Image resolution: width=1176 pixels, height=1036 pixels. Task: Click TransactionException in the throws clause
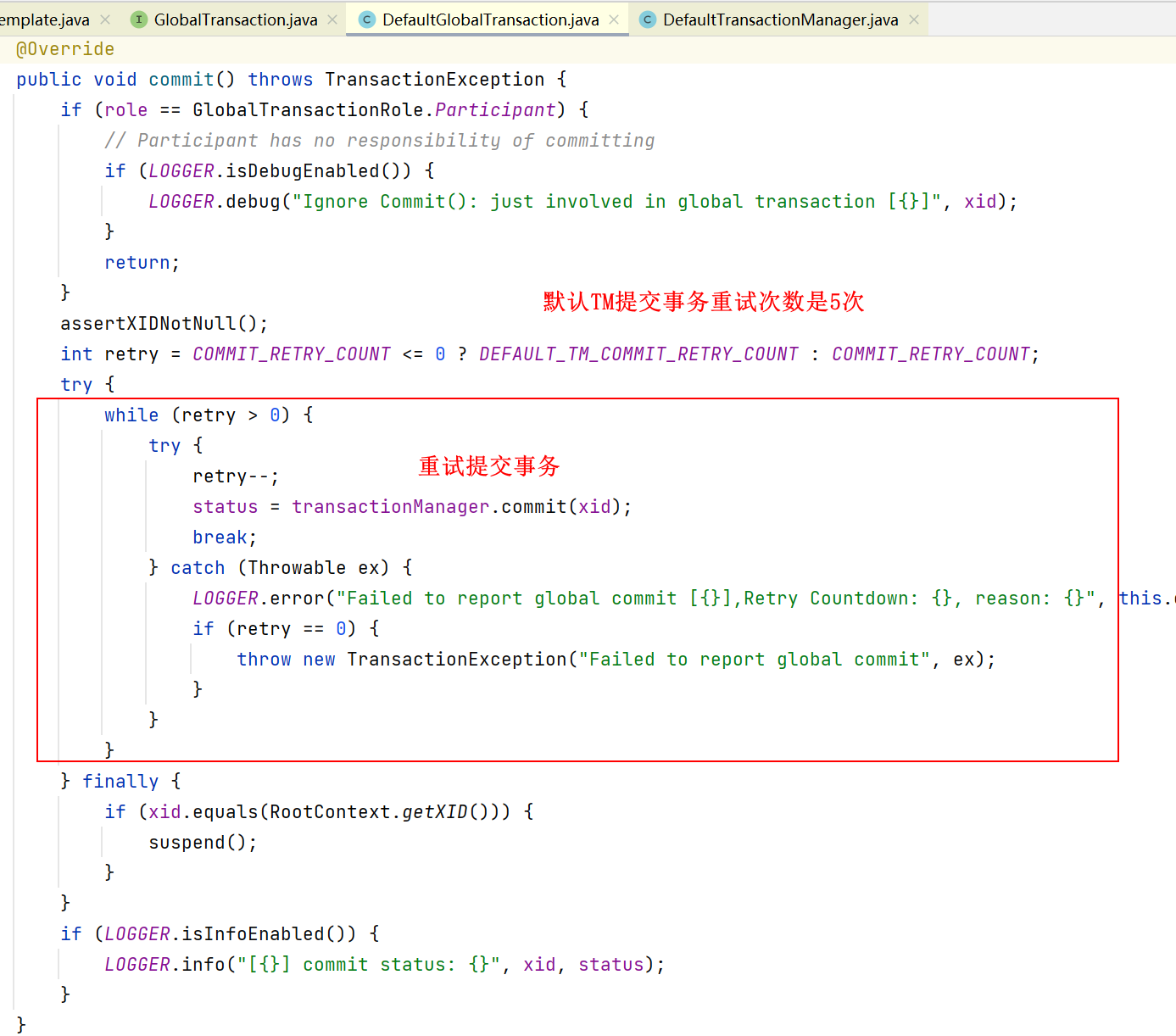[435, 80]
